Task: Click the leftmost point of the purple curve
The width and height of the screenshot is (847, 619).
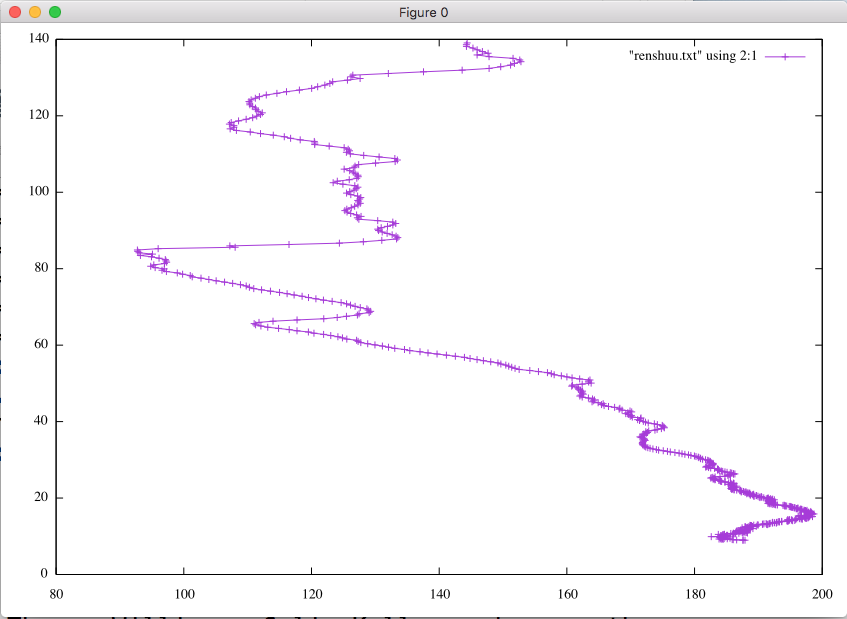Action: pos(137,251)
